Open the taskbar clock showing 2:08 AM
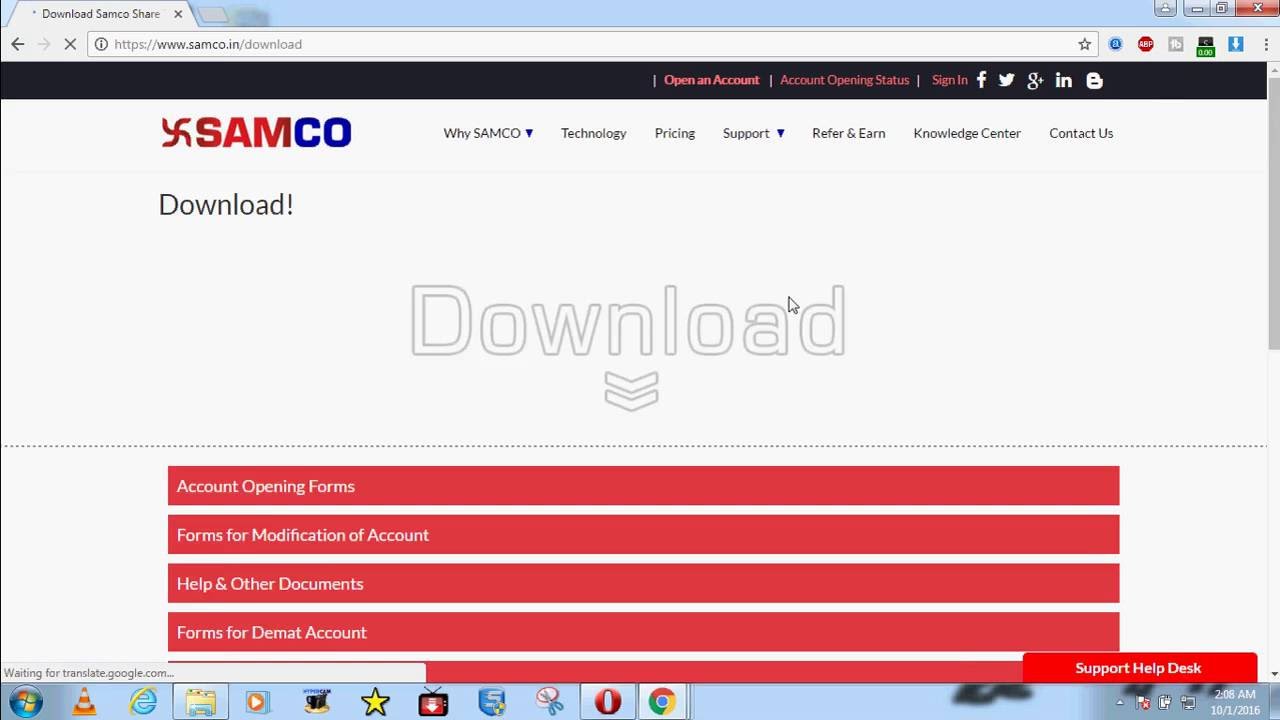 pos(1235,702)
